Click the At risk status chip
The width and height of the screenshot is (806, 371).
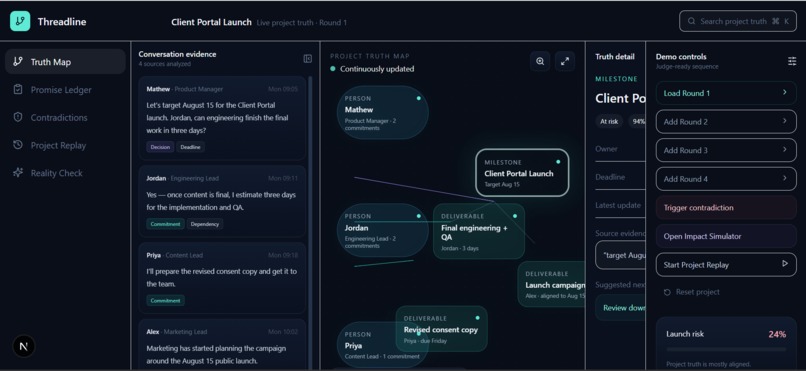609,122
